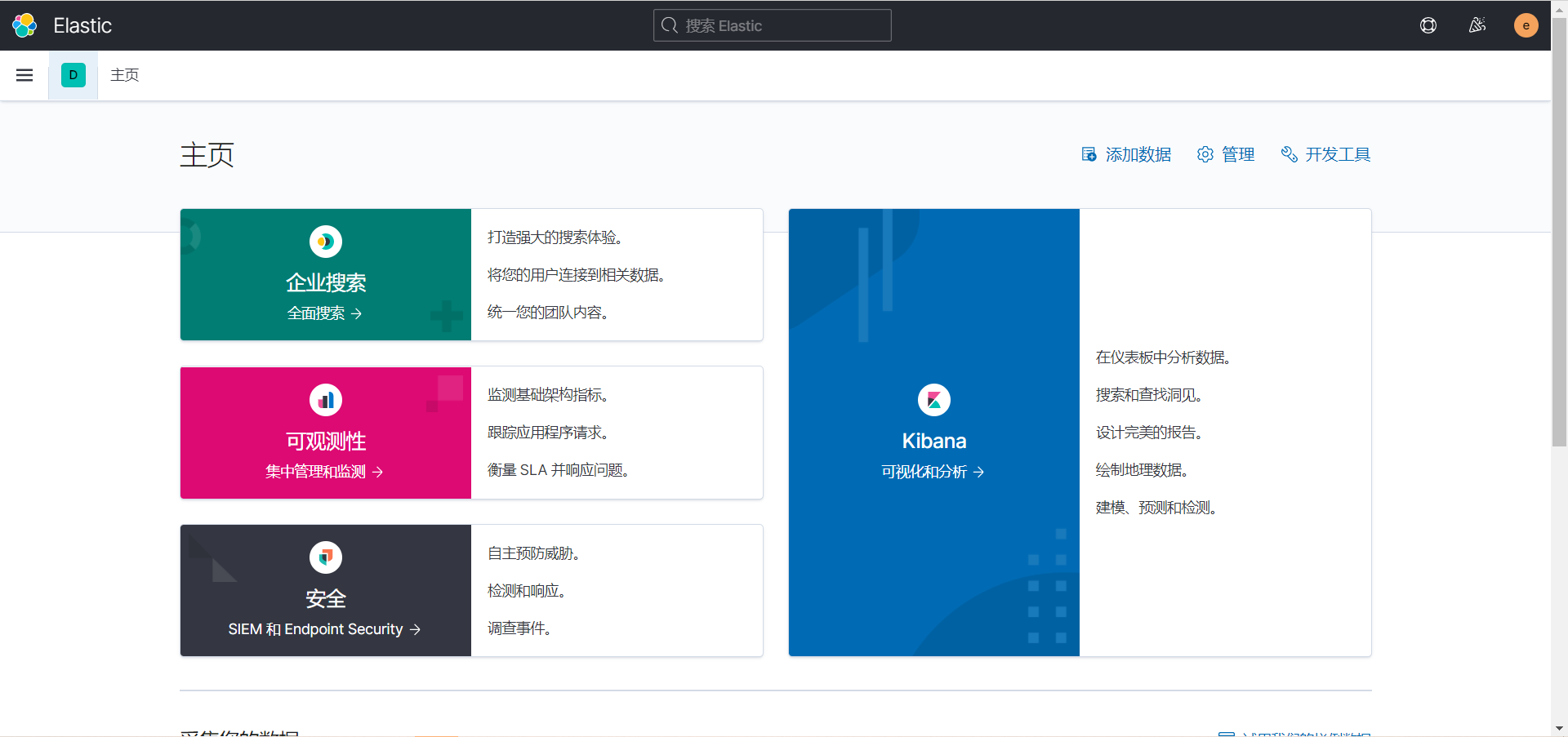Click the 主页 breadcrumb
Image resolution: width=1568 pixels, height=737 pixels.
(x=125, y=75)
